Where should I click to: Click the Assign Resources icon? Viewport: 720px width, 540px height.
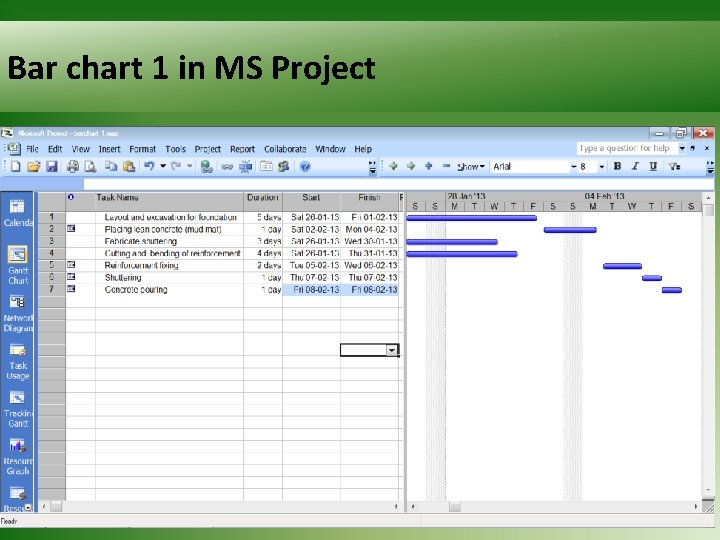pos(284,166)
